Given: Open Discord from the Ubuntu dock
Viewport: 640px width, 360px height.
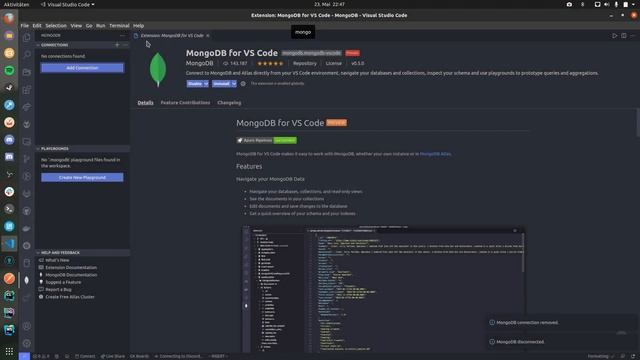Looking at the screenshot, I should click(x=9, y=140).
